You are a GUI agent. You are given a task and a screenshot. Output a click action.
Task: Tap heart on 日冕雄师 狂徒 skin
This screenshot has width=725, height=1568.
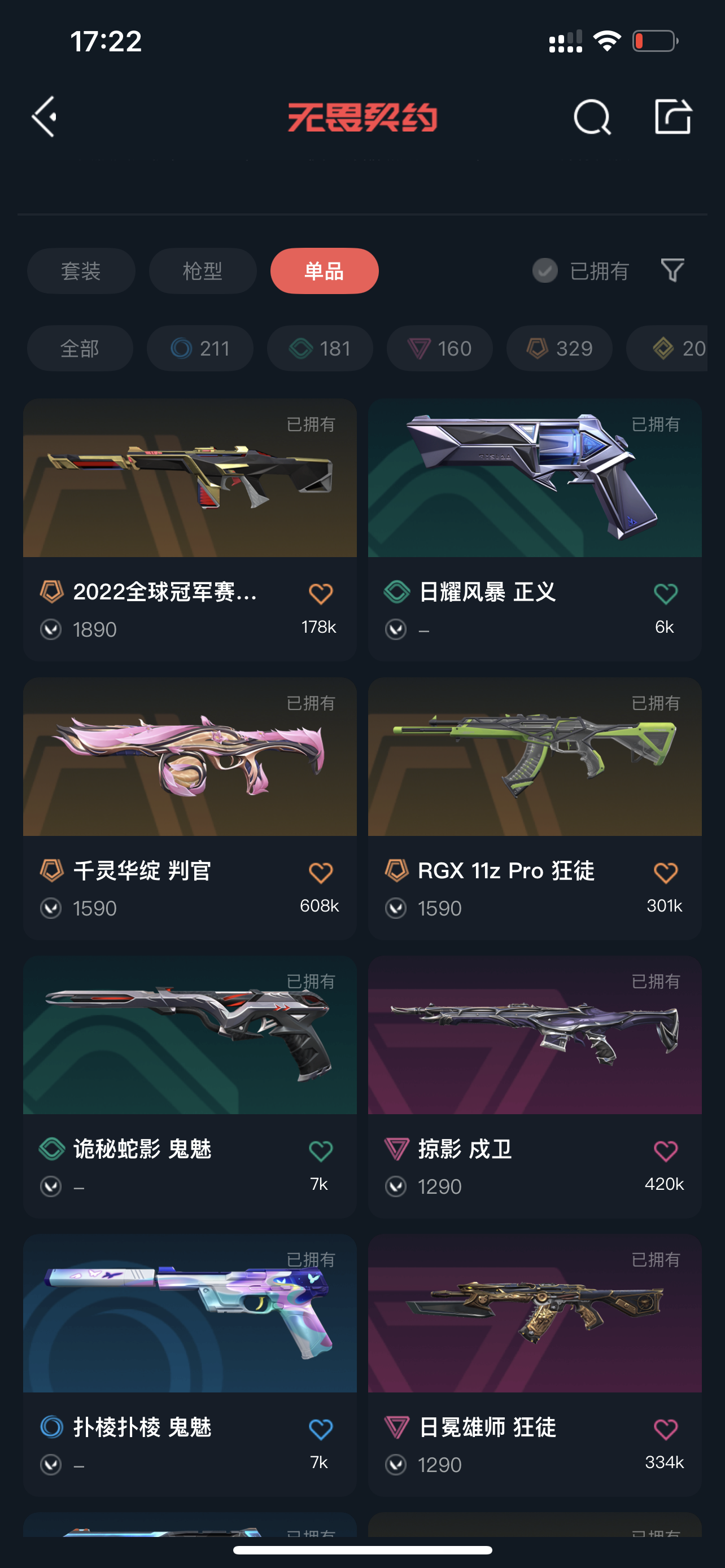pyautogui.click(x=665, y=1429)
